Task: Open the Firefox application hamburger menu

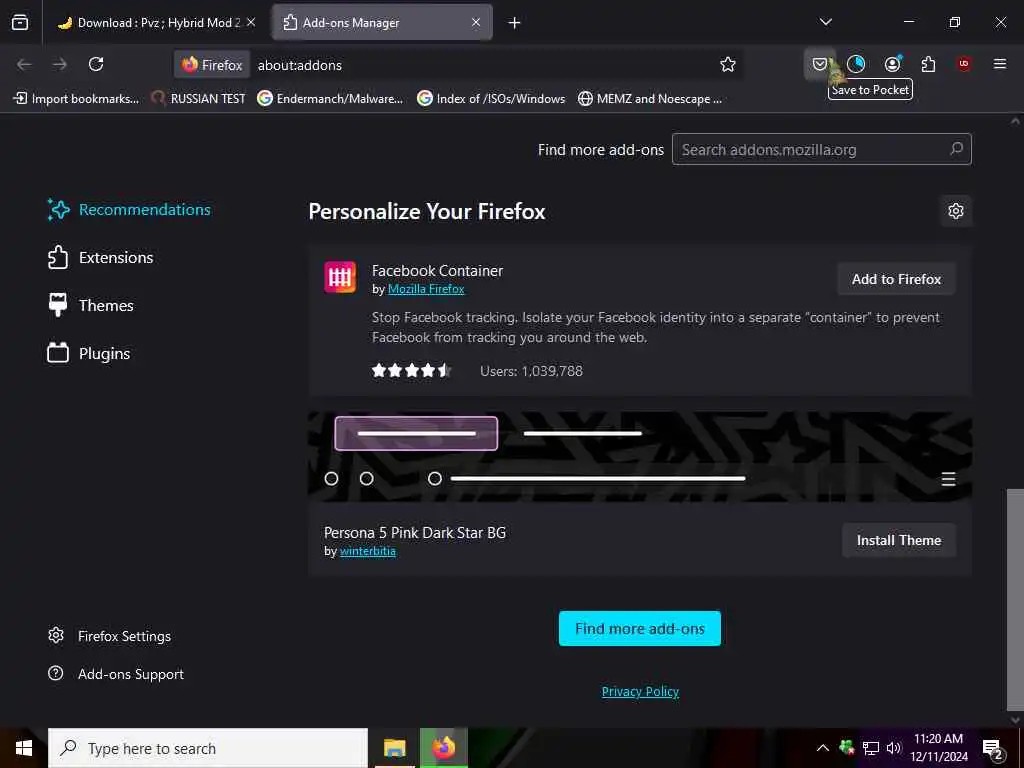Action: click(1000, 64)
